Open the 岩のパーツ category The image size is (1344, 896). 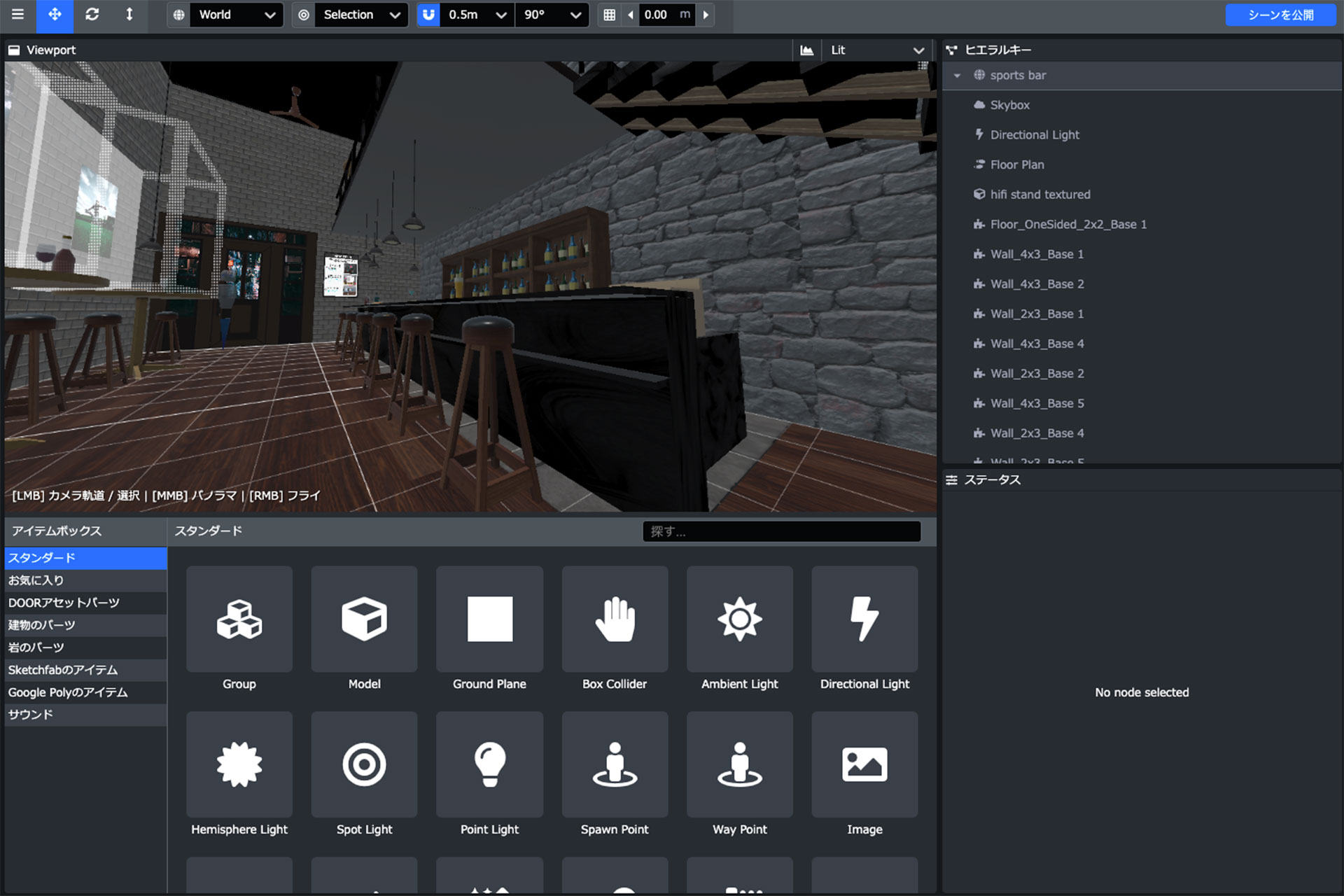tap(85, 647)
